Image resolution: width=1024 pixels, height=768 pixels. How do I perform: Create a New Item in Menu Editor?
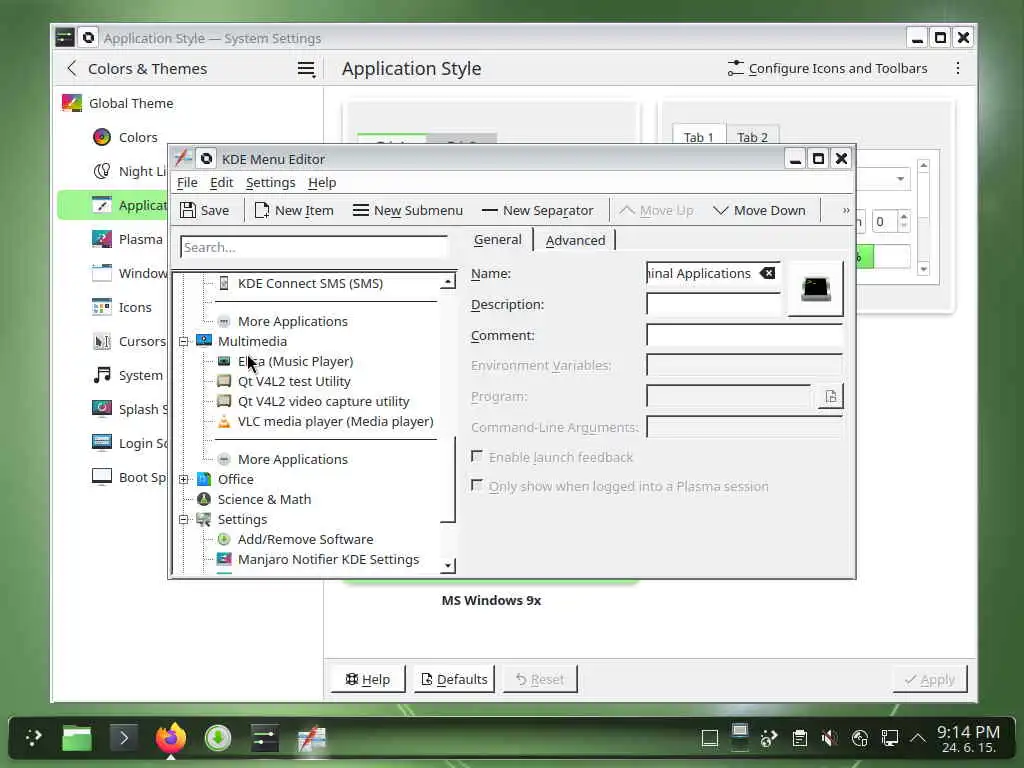(294, 210)
